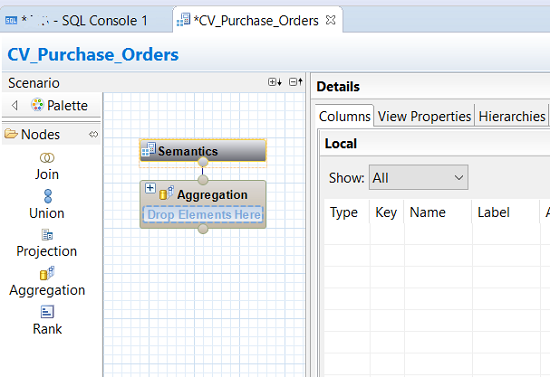
Task: Select the Union node icon in palette
Action: (48, 196)
